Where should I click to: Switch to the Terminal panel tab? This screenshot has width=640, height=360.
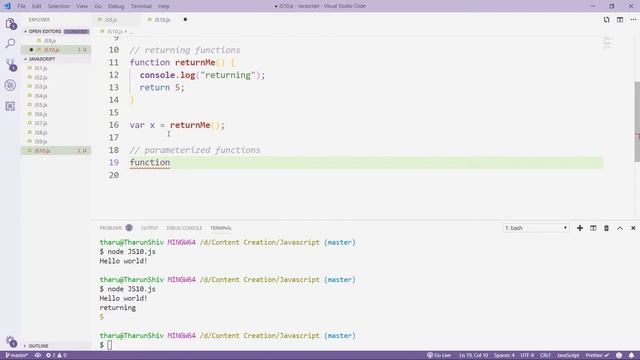(x=221, y=228)
